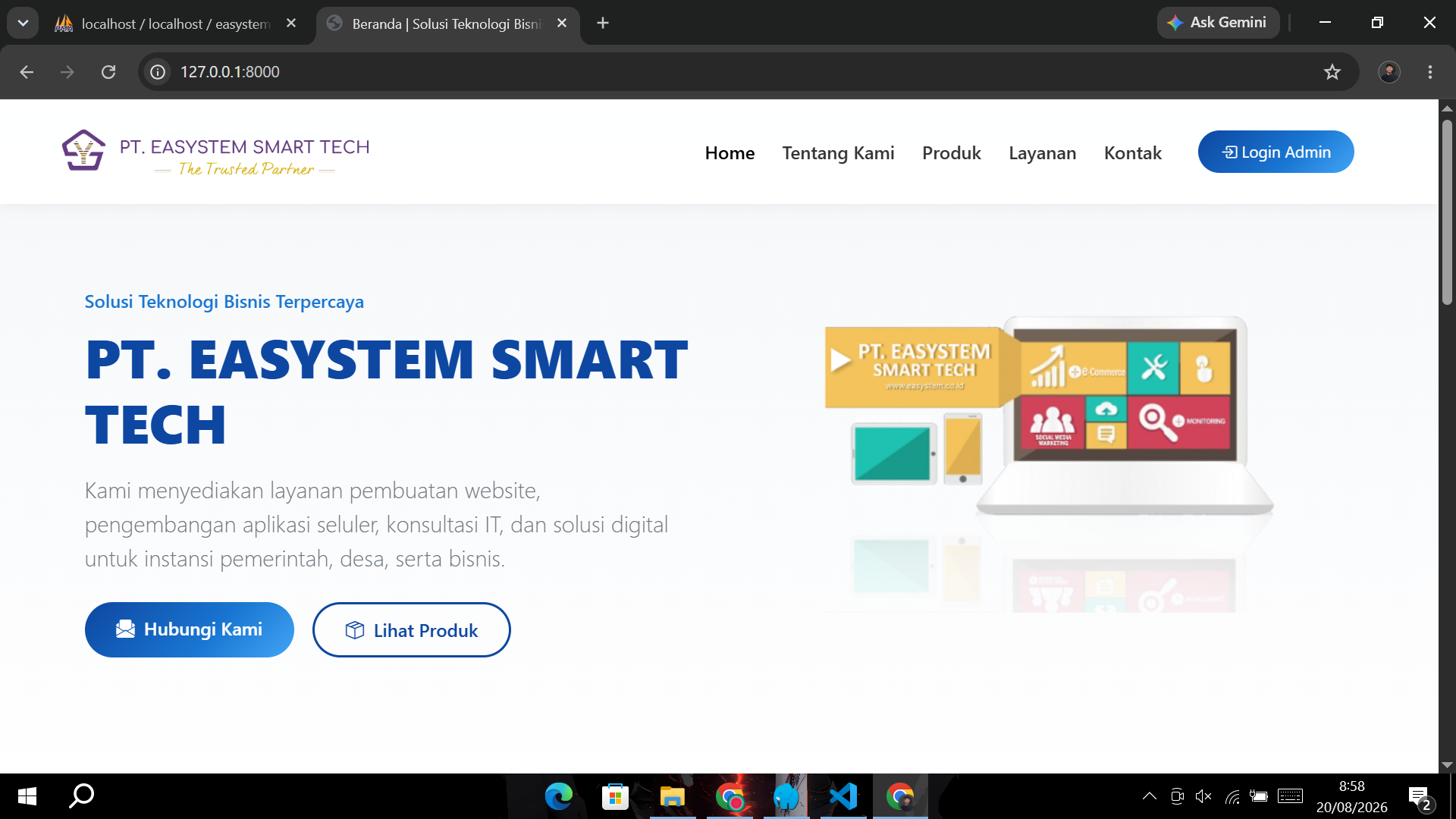Click the muted volume tray icon
Viewport: 1456px width, 819px height.
[1203, 796]
